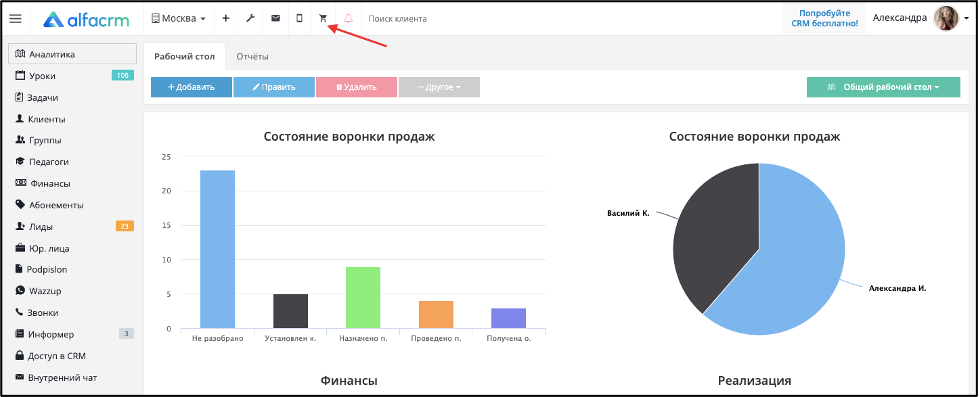Image resolution: width=979 pixels, height=397 pixels.
Task: Click the red Удалить button
Action: click(x=357, y=87)
